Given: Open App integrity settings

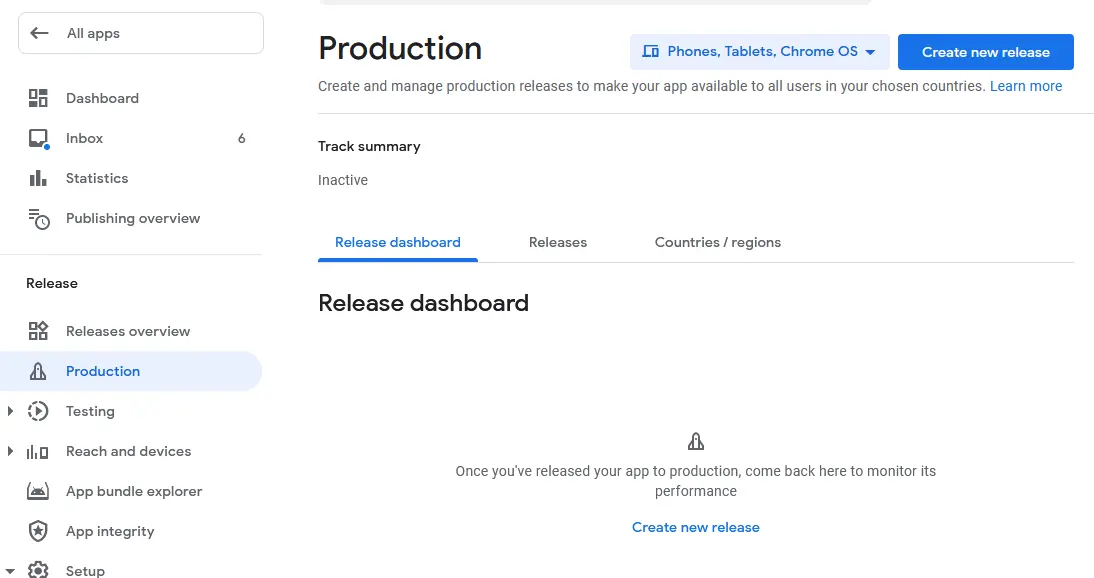Looking at the screenshot, I should (x=110, y=531).
